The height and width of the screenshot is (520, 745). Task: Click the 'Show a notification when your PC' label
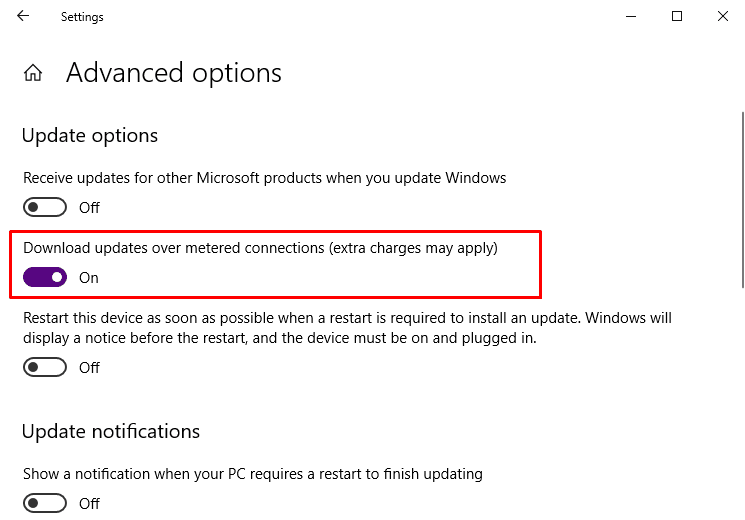click(x=253, y=474)
